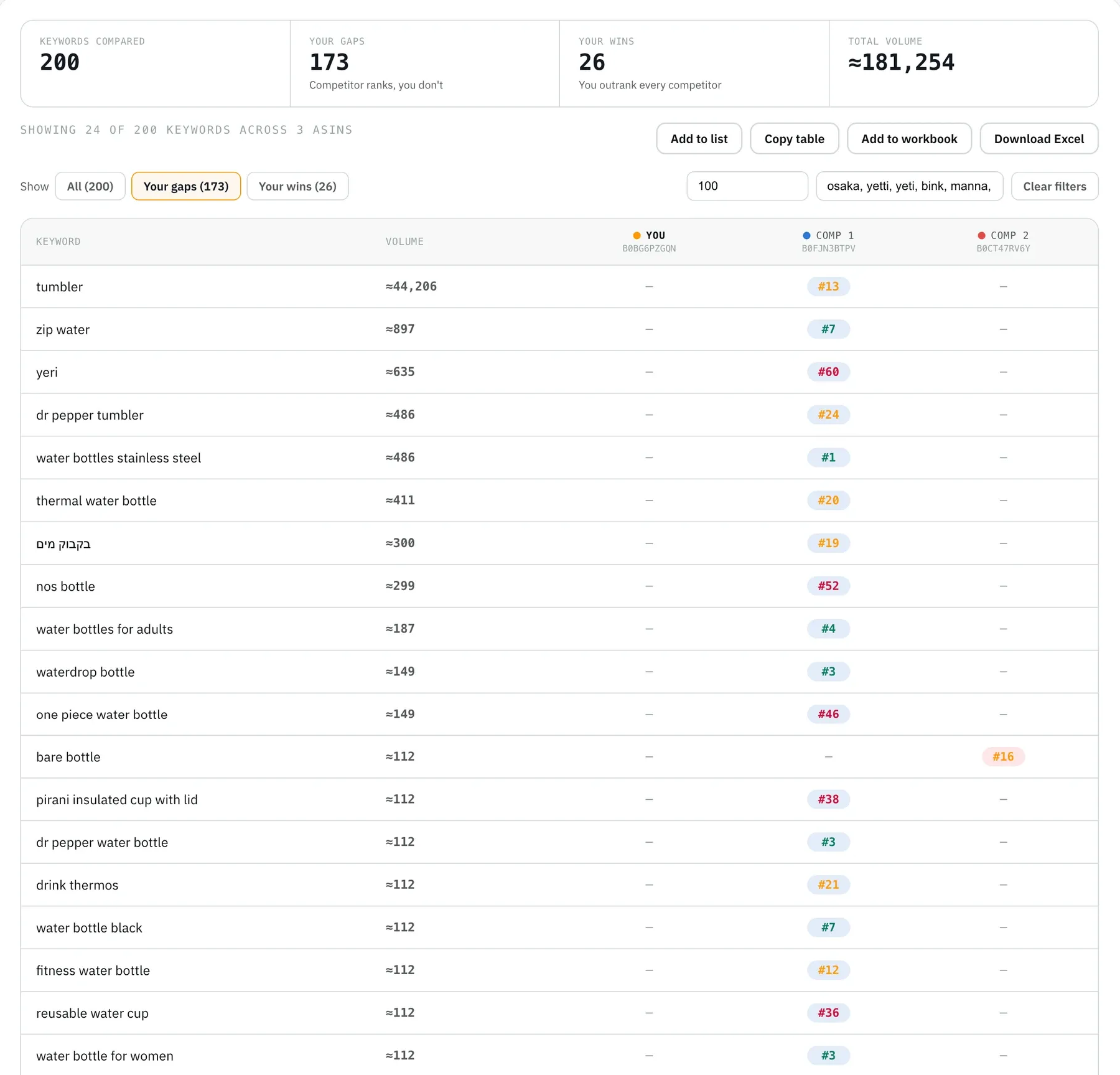Image resolution: width=1120 pixels, height=1075 pixels.
Task: Sort by the VOLUME column header
Action: [x=404, y=242]
